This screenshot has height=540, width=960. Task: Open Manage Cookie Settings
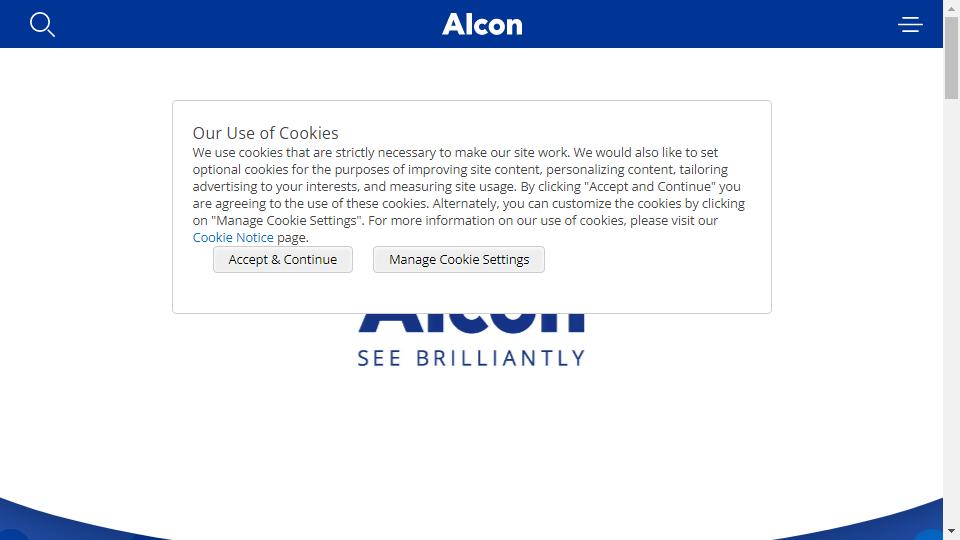pyautogui.click(x=459, y=260)
